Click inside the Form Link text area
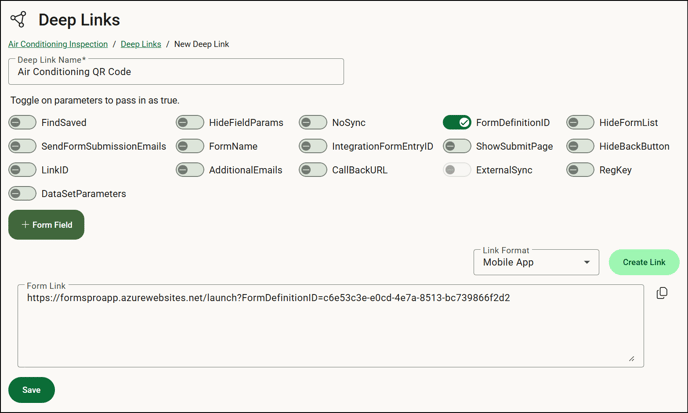Image resolution: width=688 pixels, height=413 pixels. pyautogui.click(x=330, y=326)
